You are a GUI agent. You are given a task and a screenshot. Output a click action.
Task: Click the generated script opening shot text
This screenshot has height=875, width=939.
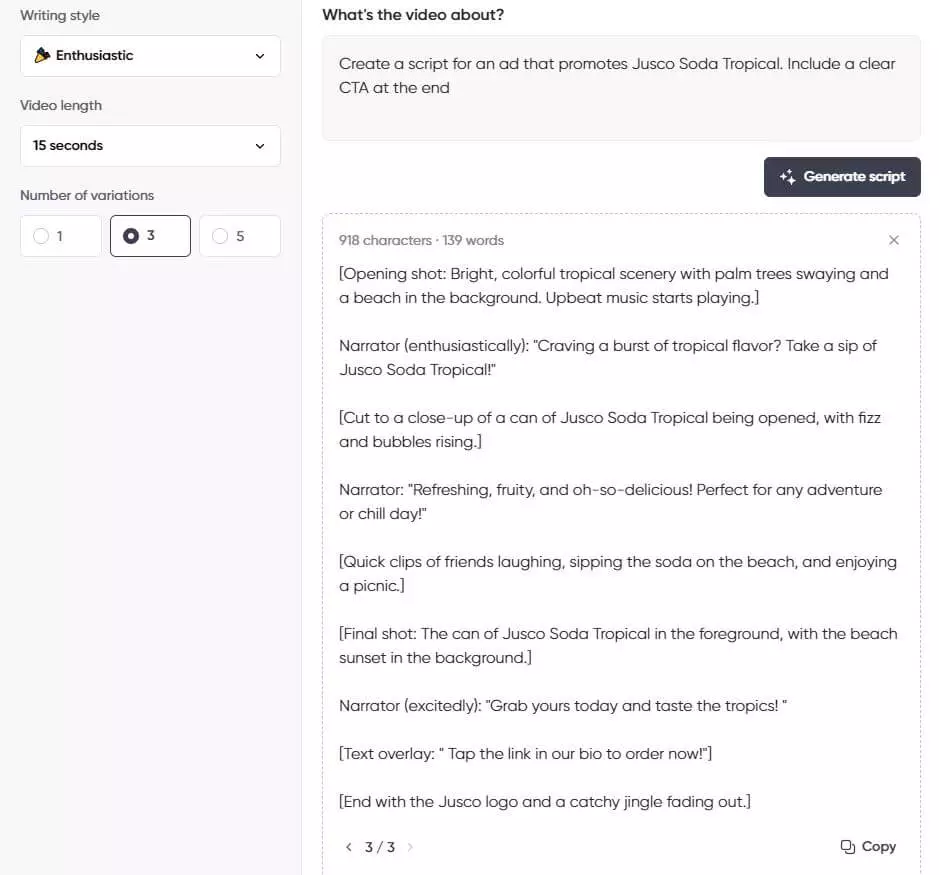[x=614, y=286]
